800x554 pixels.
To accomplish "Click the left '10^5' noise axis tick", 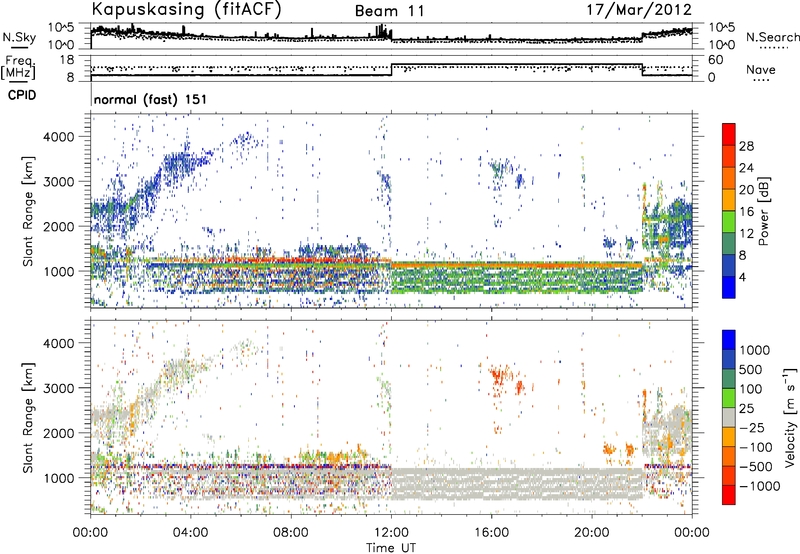I will (x=61, y=27).
